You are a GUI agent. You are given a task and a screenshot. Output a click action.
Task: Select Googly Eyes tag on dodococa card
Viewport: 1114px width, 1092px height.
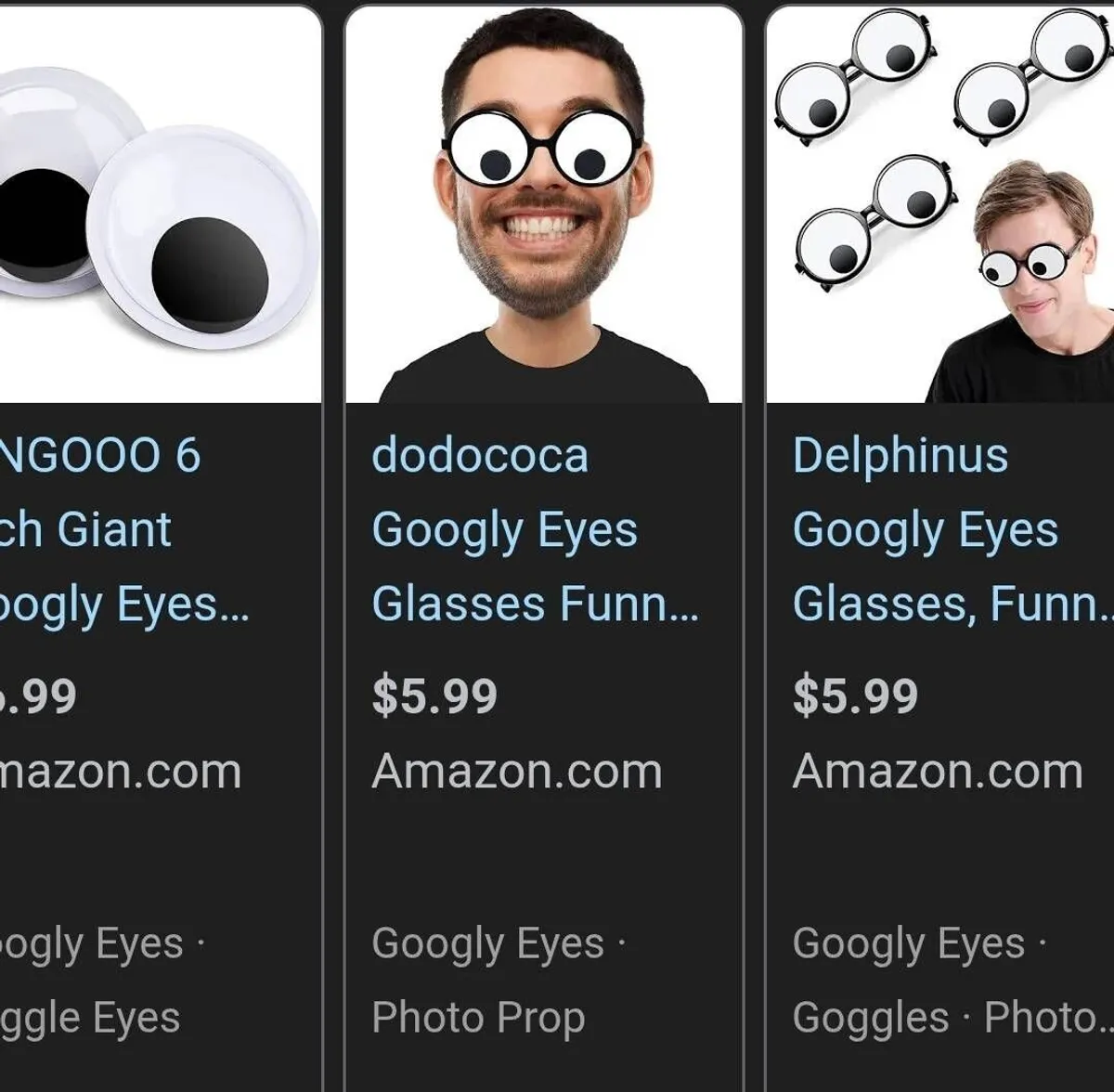point(487,943)
